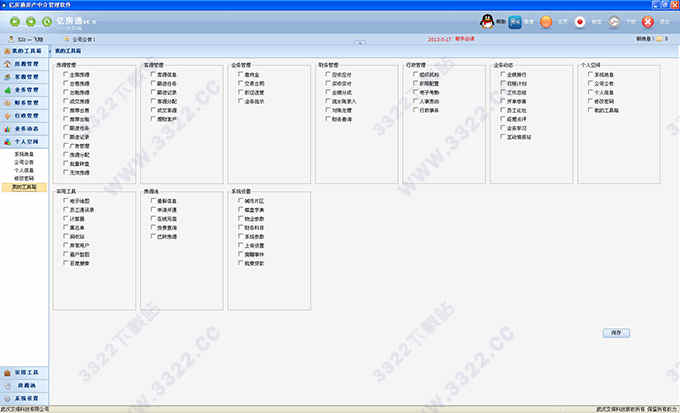
Task: Click the green back arrow icon
Action: point(15,21)
